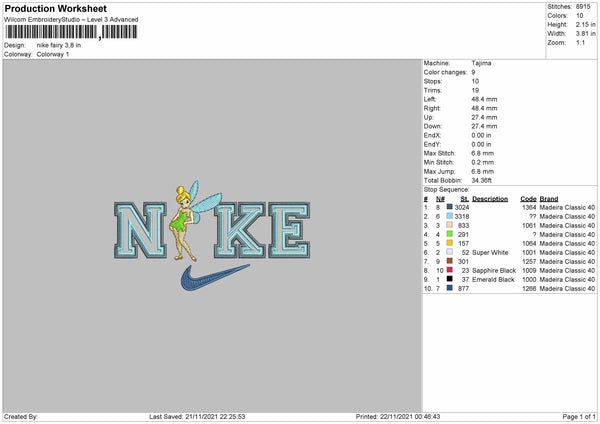600x424 pixels.
Task: Select the light blue swatch in stop 2
Action: tap(450, 216)
